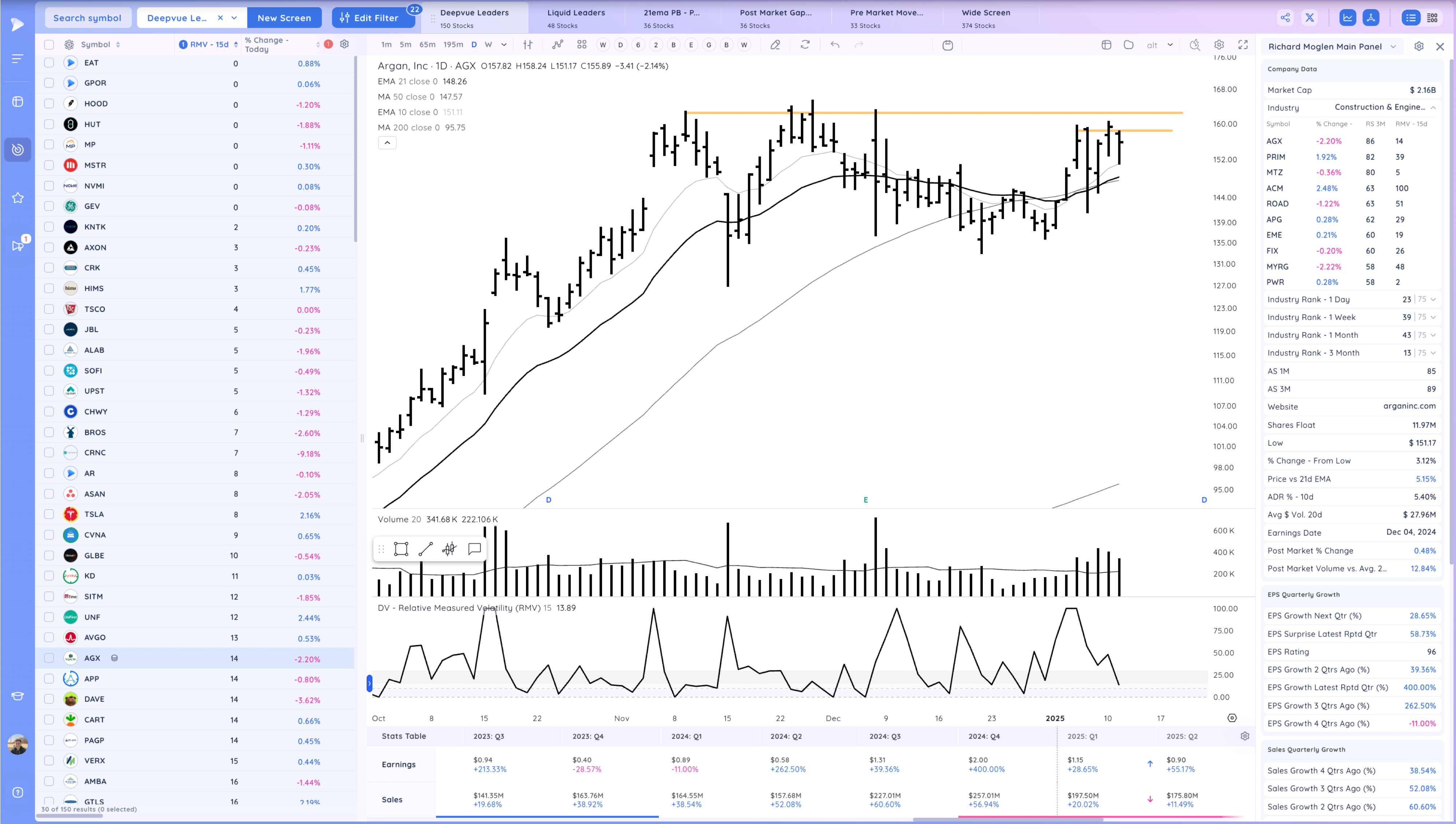Open the chart layout grid icon

pyautogui.click(x=582, y=45)
